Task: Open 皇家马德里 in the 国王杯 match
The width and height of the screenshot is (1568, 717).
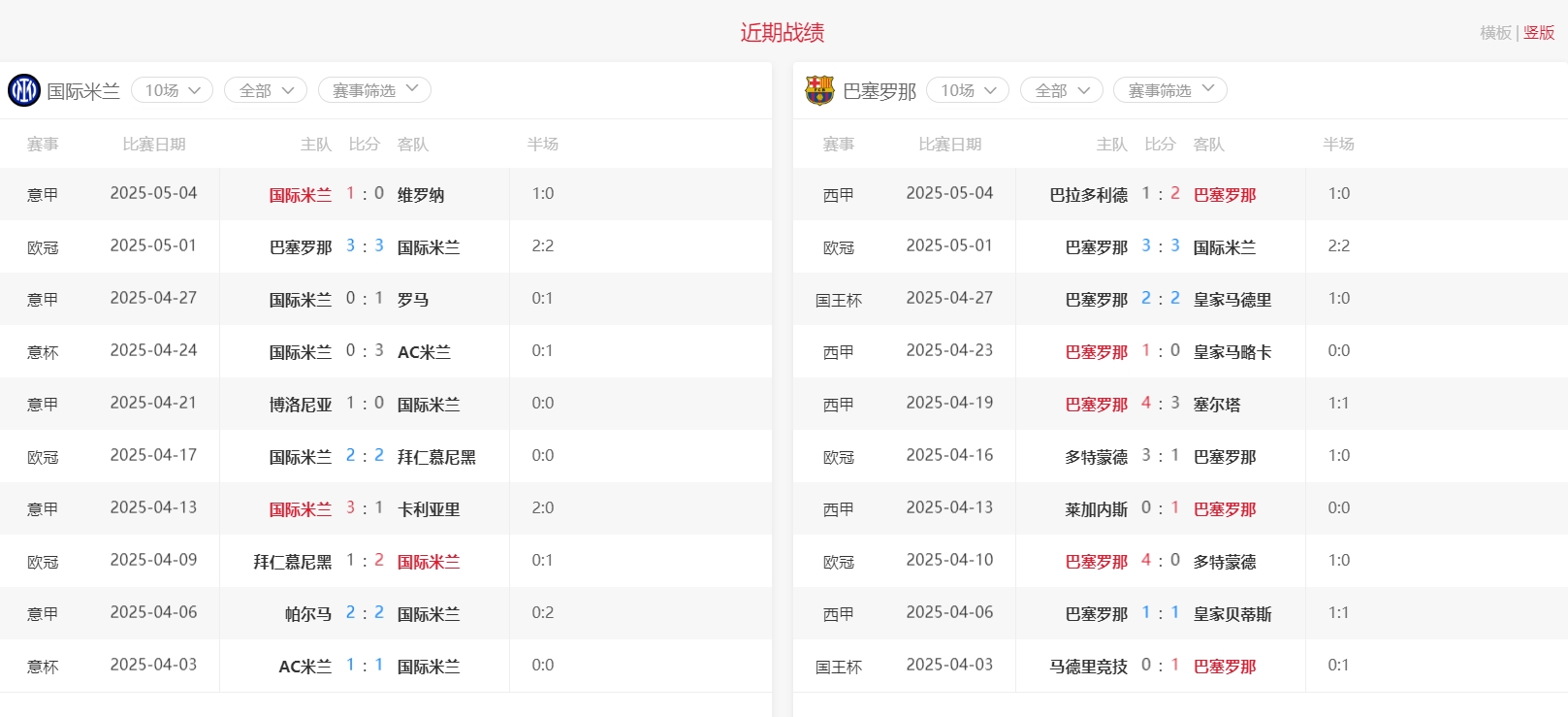Action: pos(1232,300)
